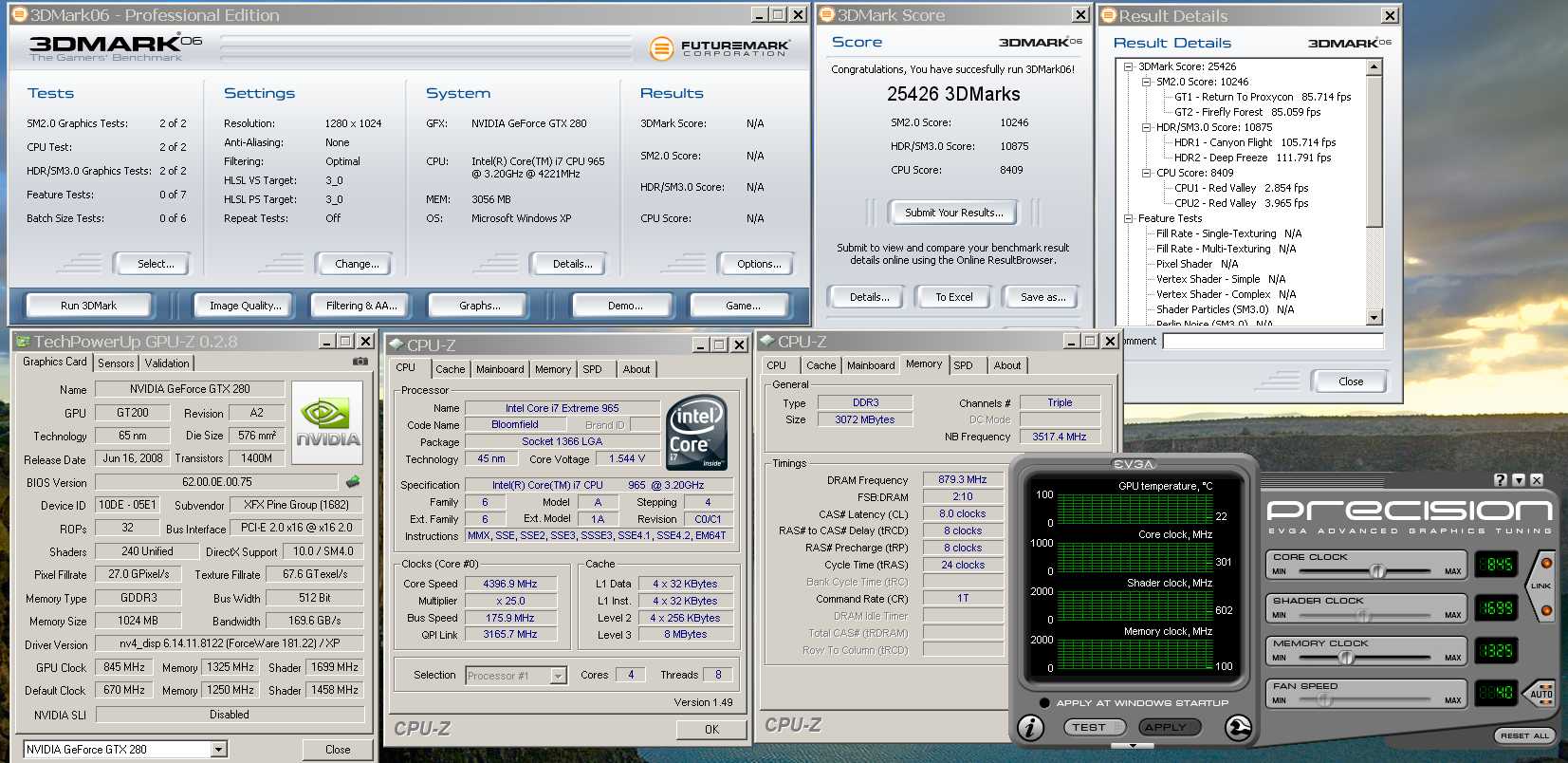
Task: Click Save as... in the 3DMark Score window
Action: [x=1042, y=297]
